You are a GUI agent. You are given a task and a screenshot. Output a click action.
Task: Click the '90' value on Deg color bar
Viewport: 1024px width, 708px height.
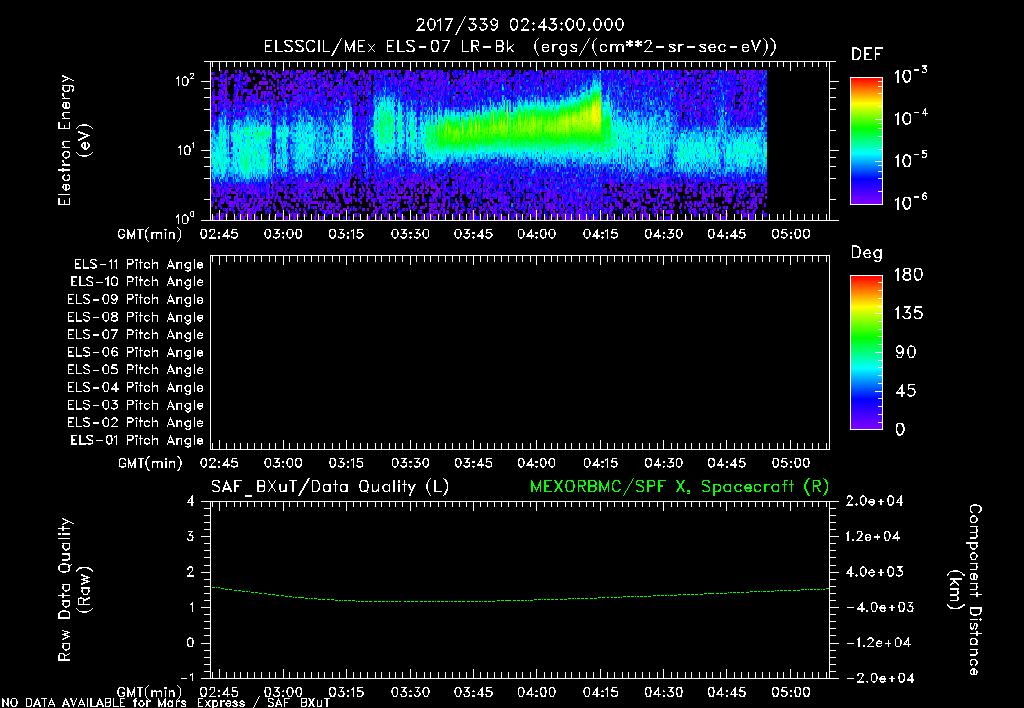(x=906, y=352)
